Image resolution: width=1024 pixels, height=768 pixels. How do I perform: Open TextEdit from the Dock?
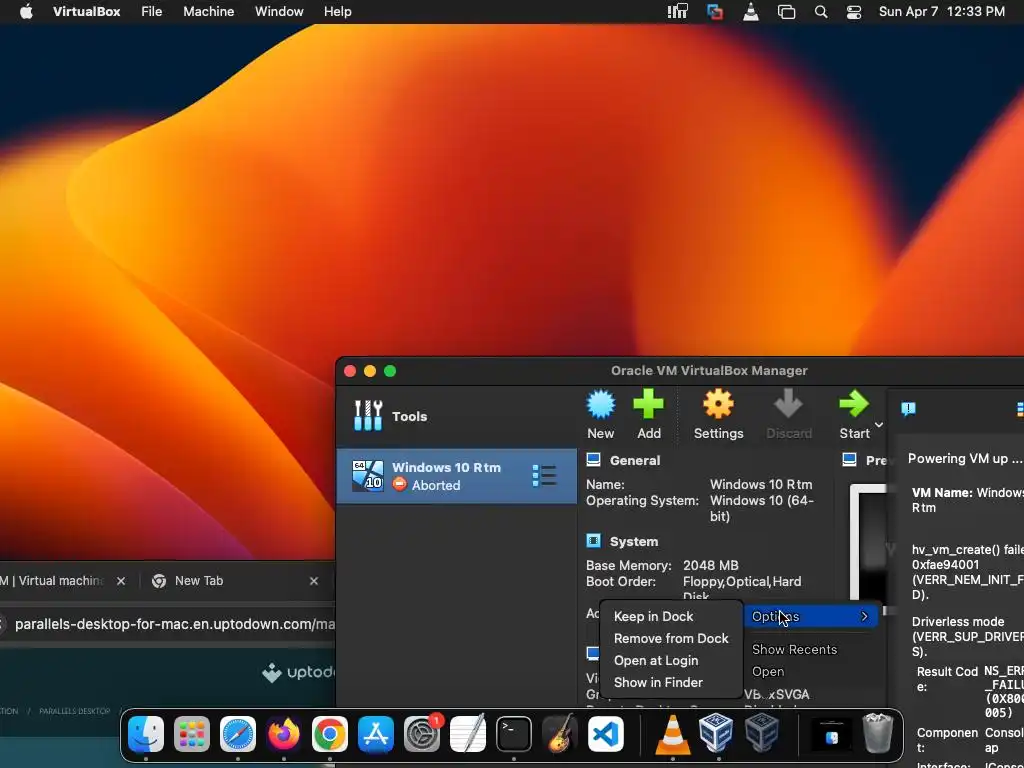(468, 733)
